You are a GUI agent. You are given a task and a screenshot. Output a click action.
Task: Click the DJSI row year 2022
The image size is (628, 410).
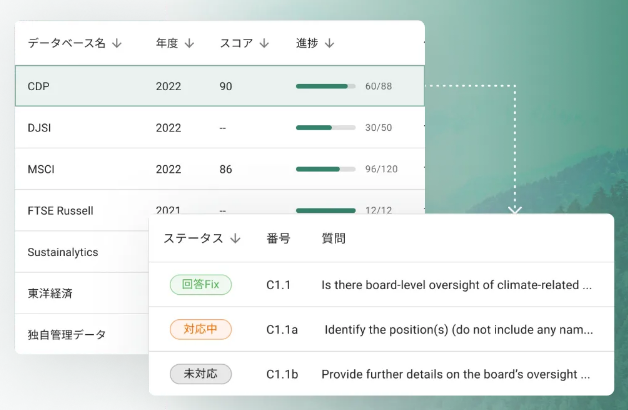coord(169,128)
